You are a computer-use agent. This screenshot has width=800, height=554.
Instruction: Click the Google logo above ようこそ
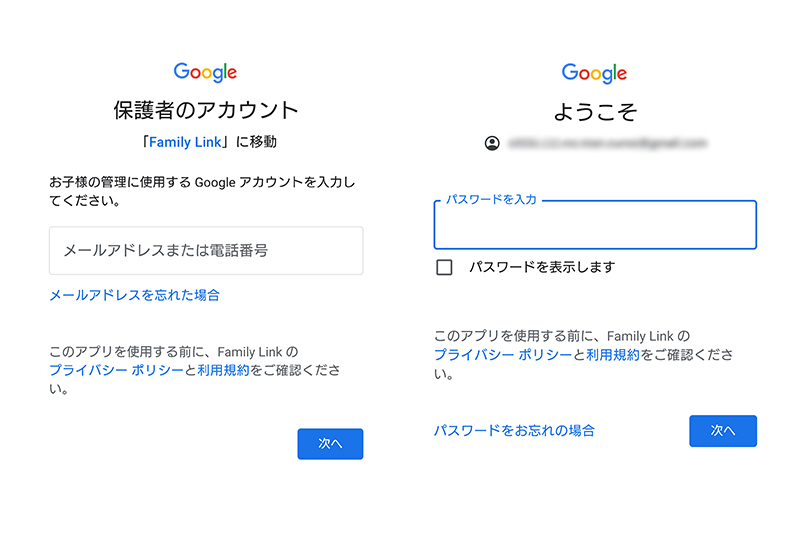click(x=594, y=73)
